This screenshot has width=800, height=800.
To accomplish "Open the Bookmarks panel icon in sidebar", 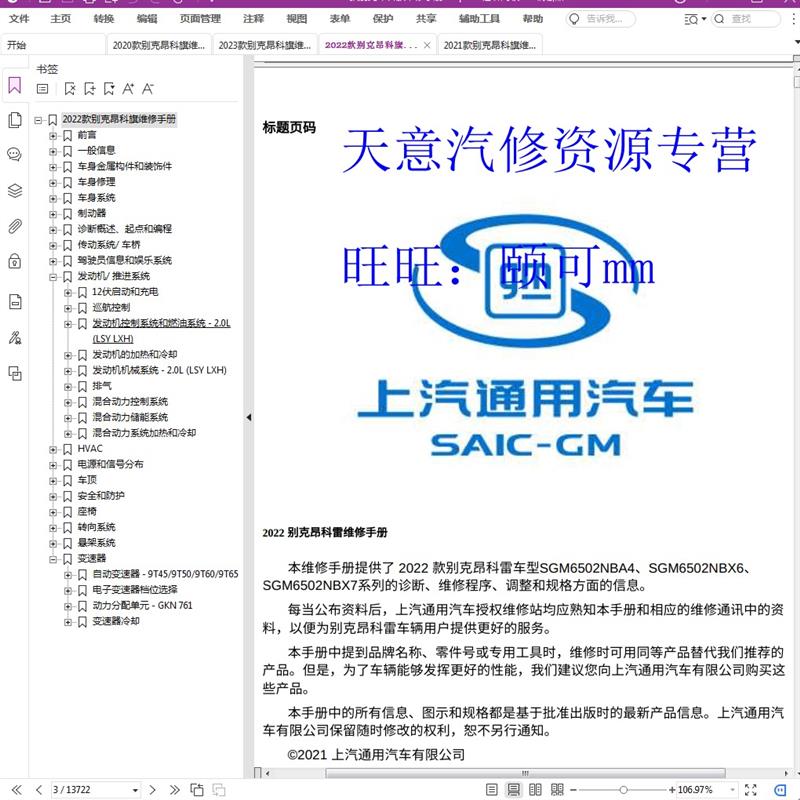I will pyautogui.click(x=15, y=85).
